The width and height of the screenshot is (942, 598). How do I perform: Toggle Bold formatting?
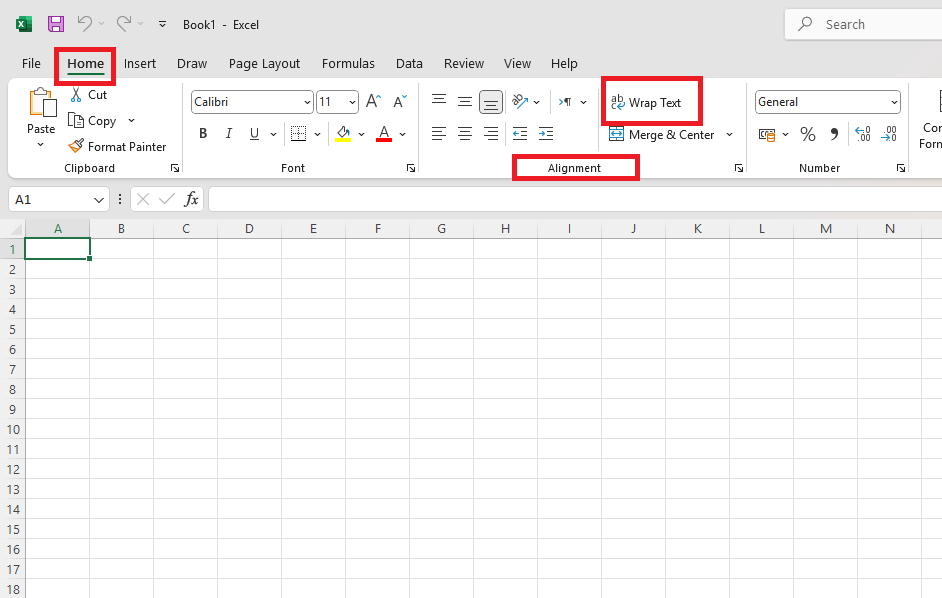pos(203,134)
